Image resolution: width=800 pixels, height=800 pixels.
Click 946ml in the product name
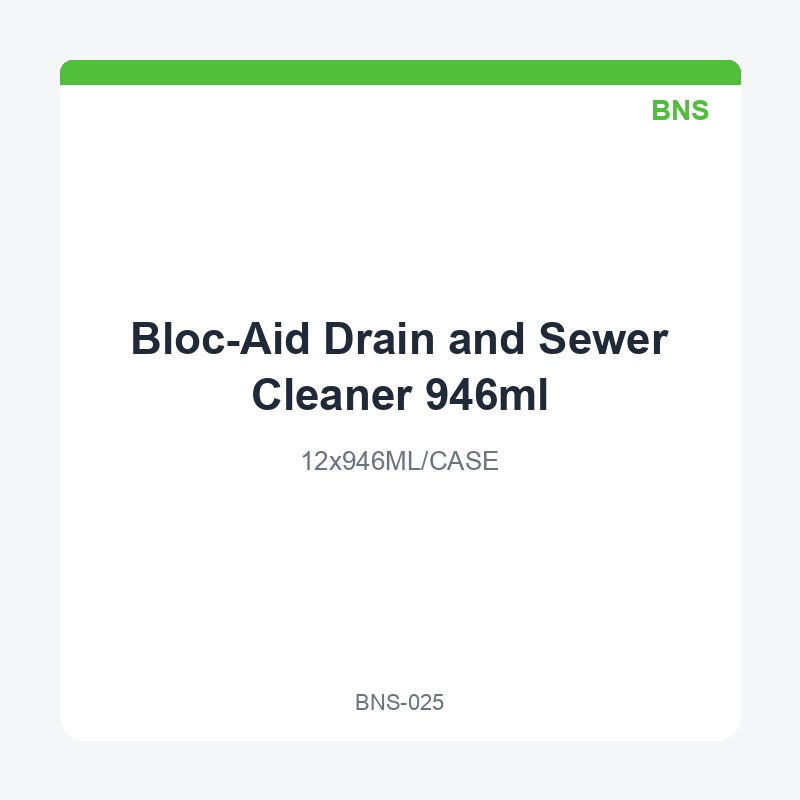pyautogui.click(x=487, y=394)
